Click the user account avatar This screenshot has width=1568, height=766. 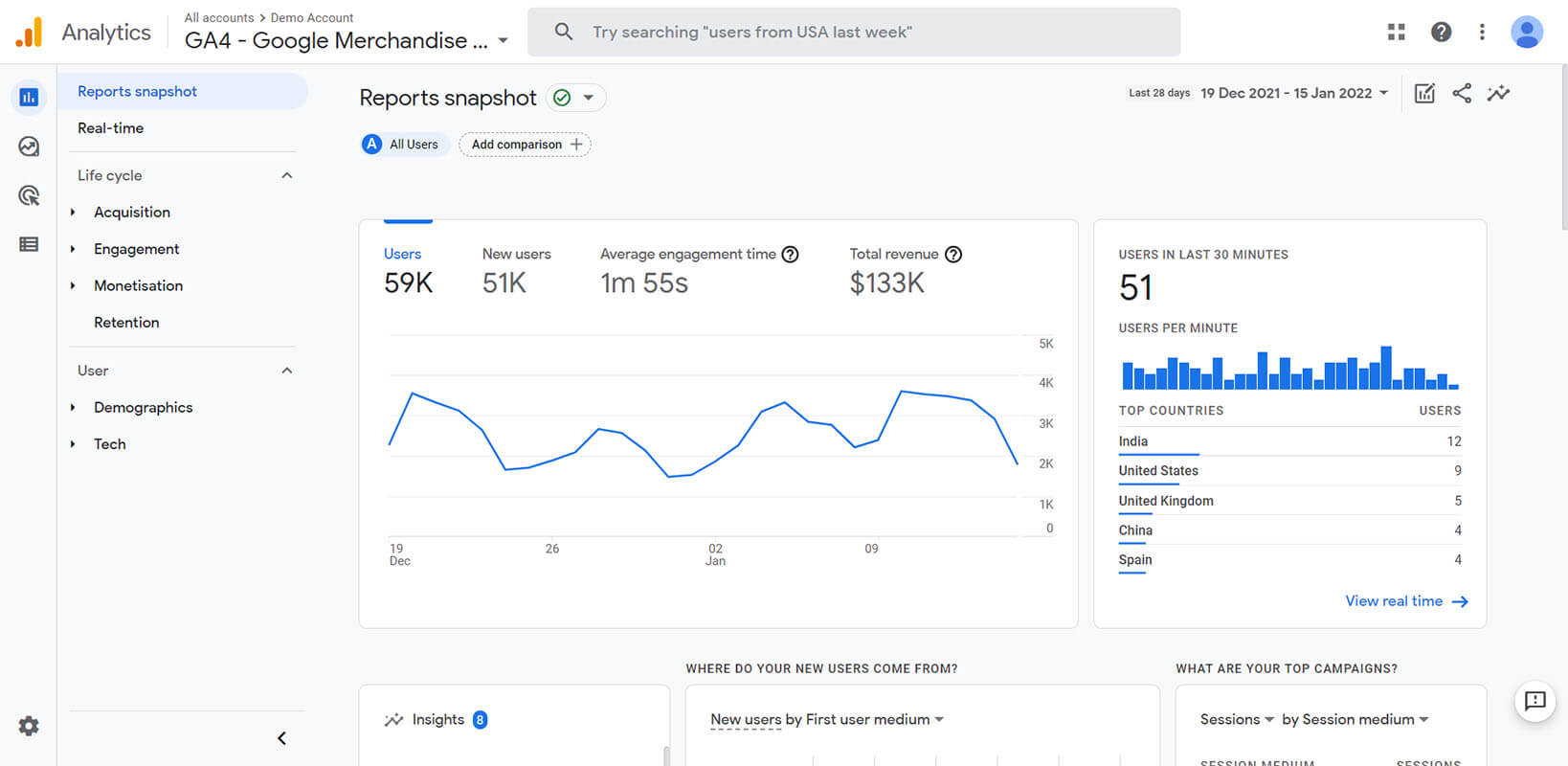[x=1527, y=32]
